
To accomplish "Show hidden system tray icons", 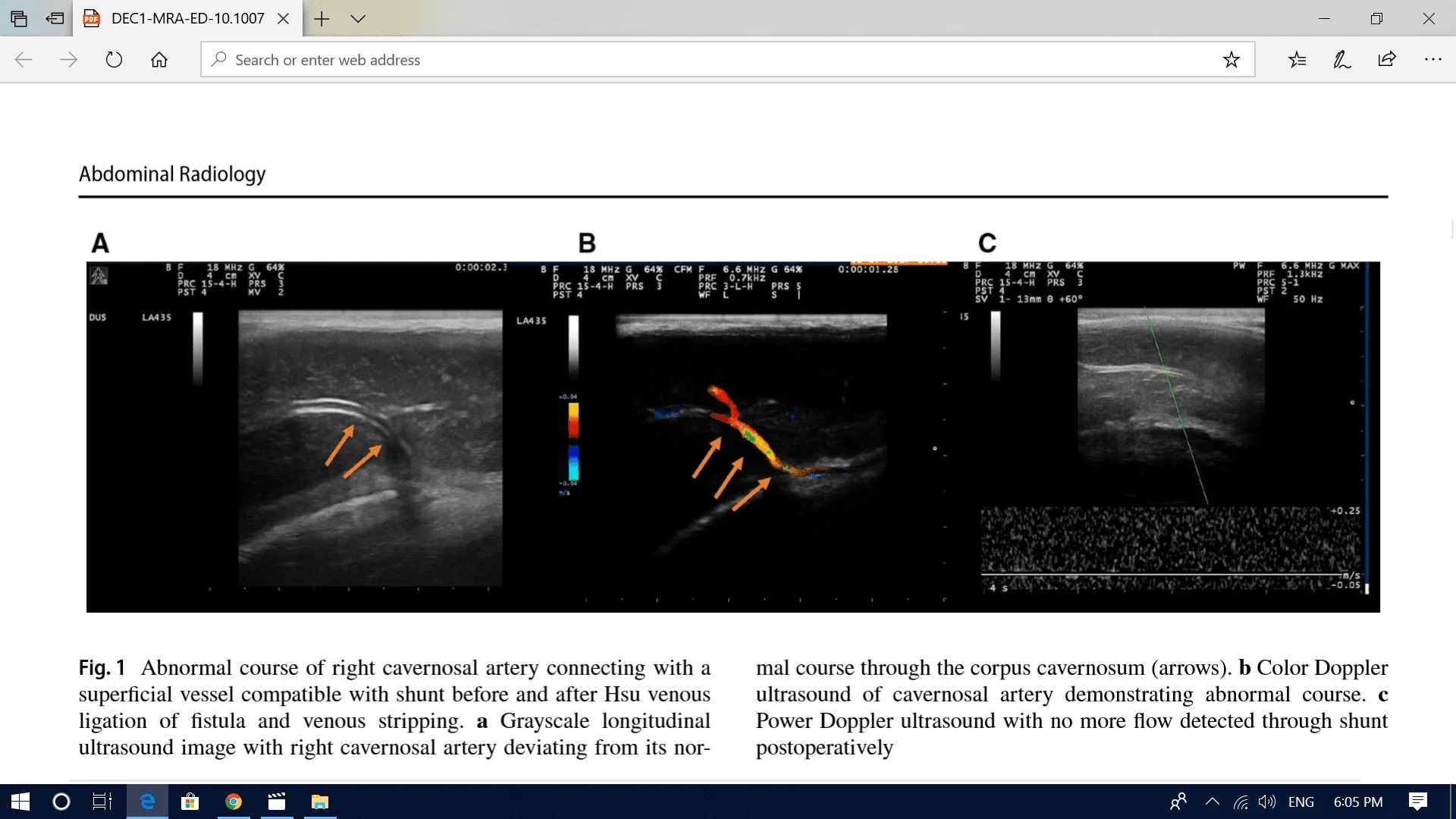I will (1213, 802).
